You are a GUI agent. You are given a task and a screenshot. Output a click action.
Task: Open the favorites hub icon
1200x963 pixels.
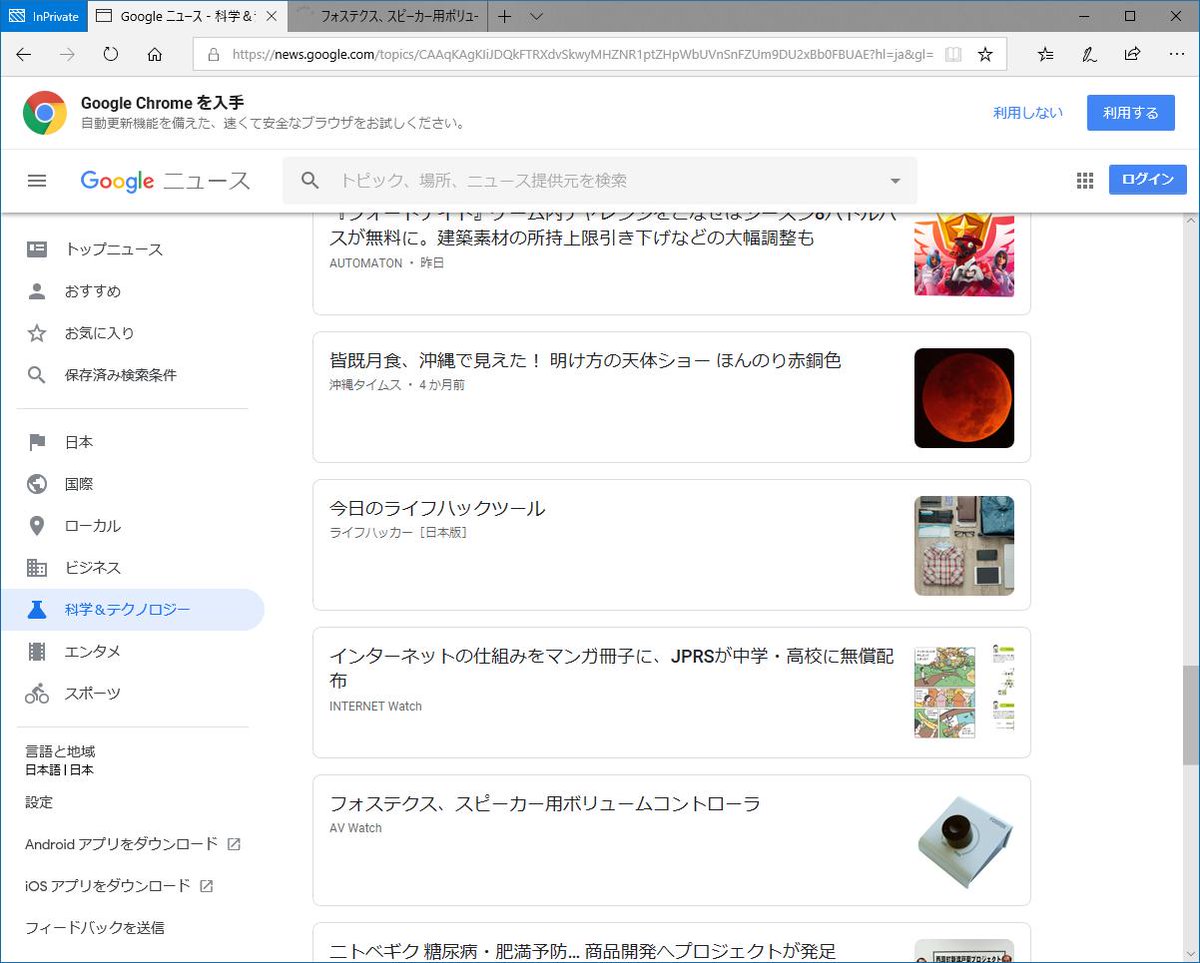pos(1045,54)
